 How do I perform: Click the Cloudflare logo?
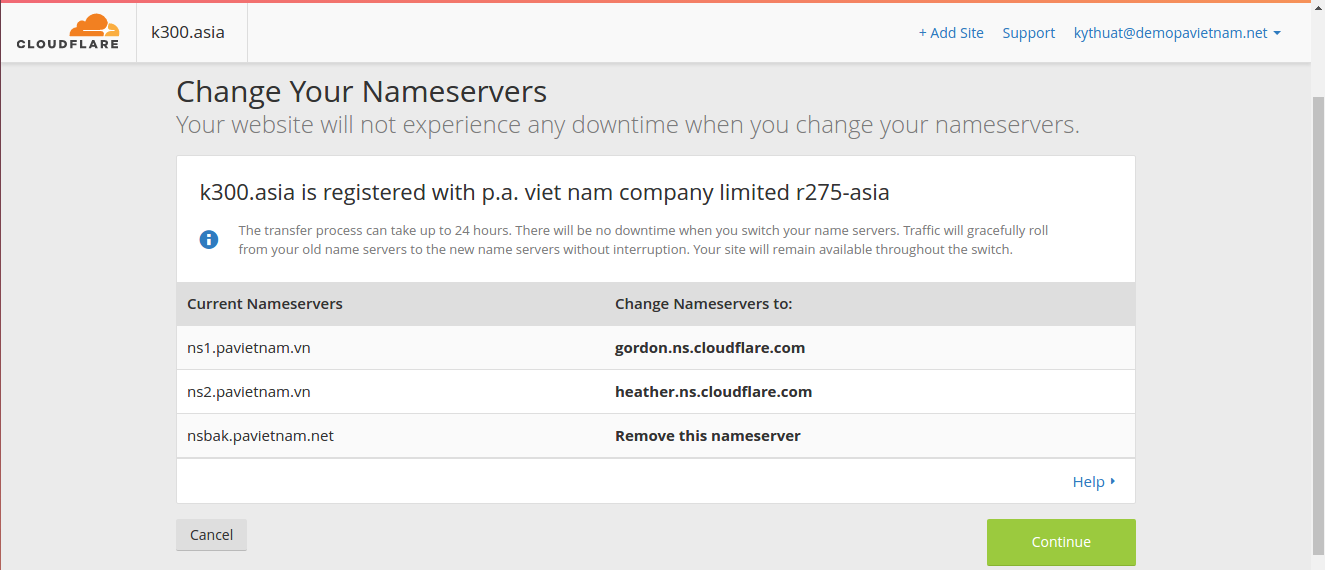click(x=68, y=32)
